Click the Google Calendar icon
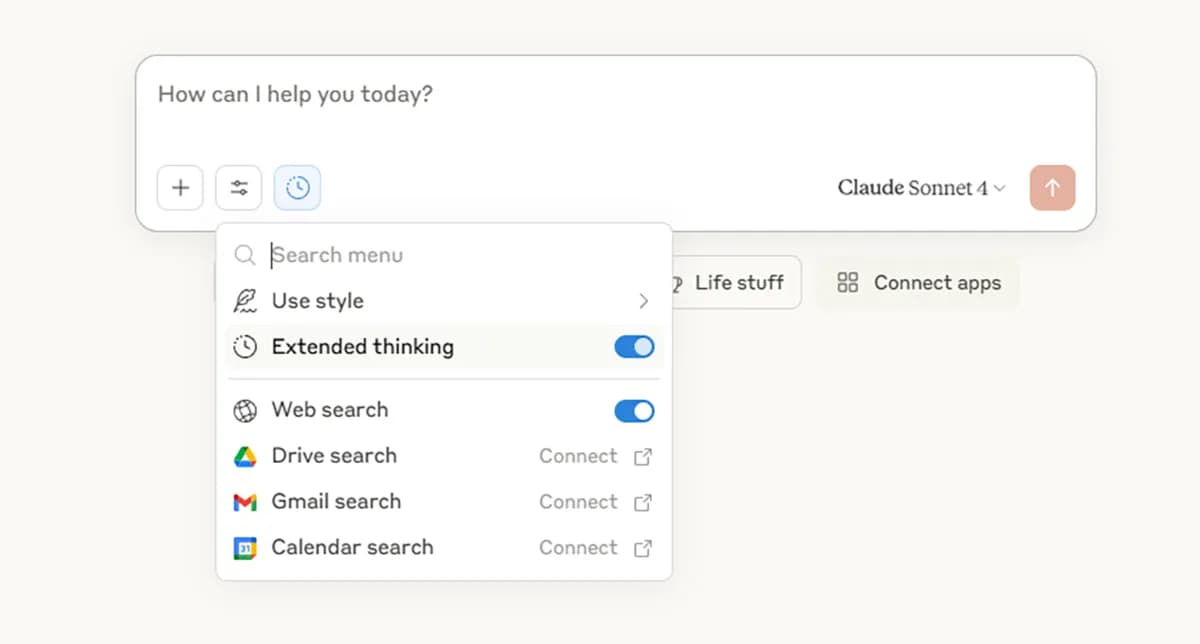 pyautogui.click(x=245, y=548)
